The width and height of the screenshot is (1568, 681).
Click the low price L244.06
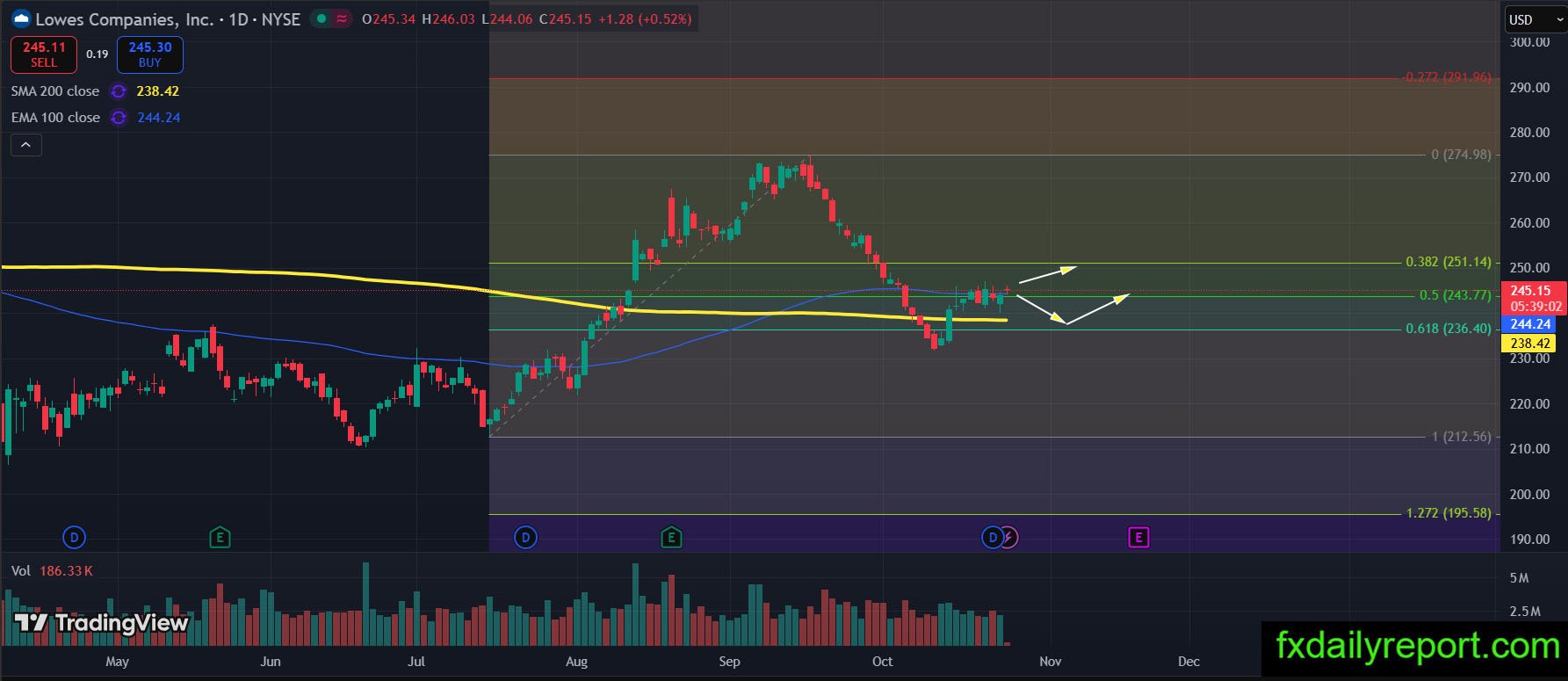[507, 18]
